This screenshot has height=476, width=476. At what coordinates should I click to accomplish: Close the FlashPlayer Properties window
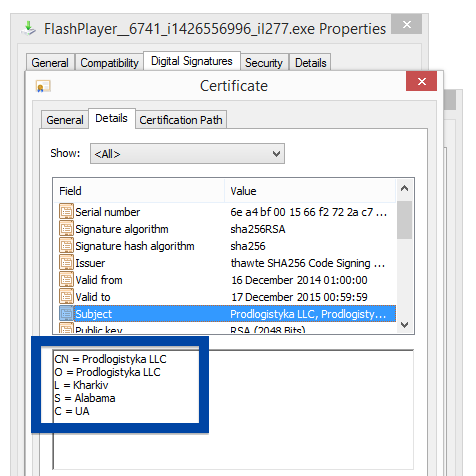pos(406,24)
